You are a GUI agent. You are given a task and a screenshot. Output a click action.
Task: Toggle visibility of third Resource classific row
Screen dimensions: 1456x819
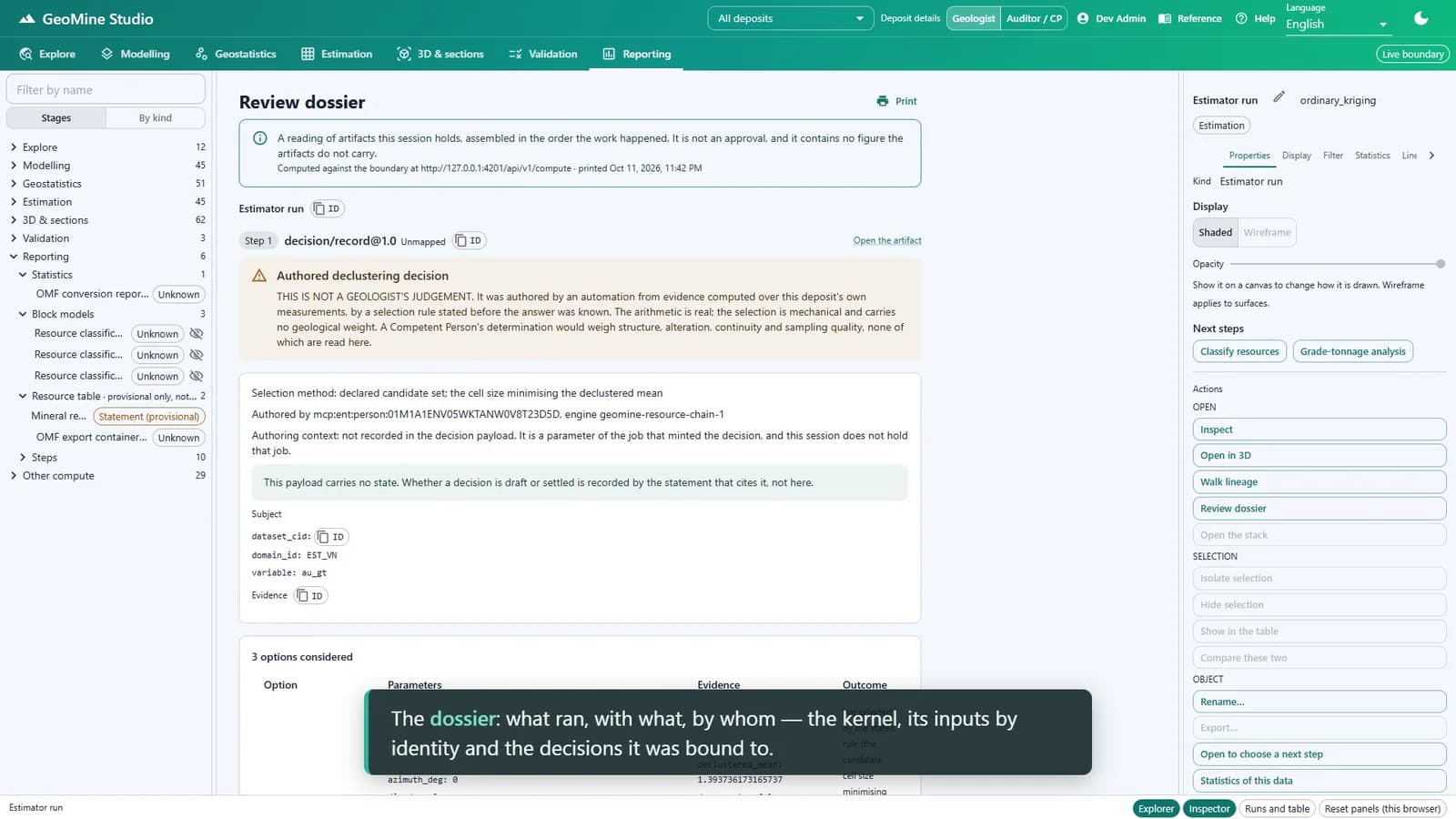(x=197, y=376)
